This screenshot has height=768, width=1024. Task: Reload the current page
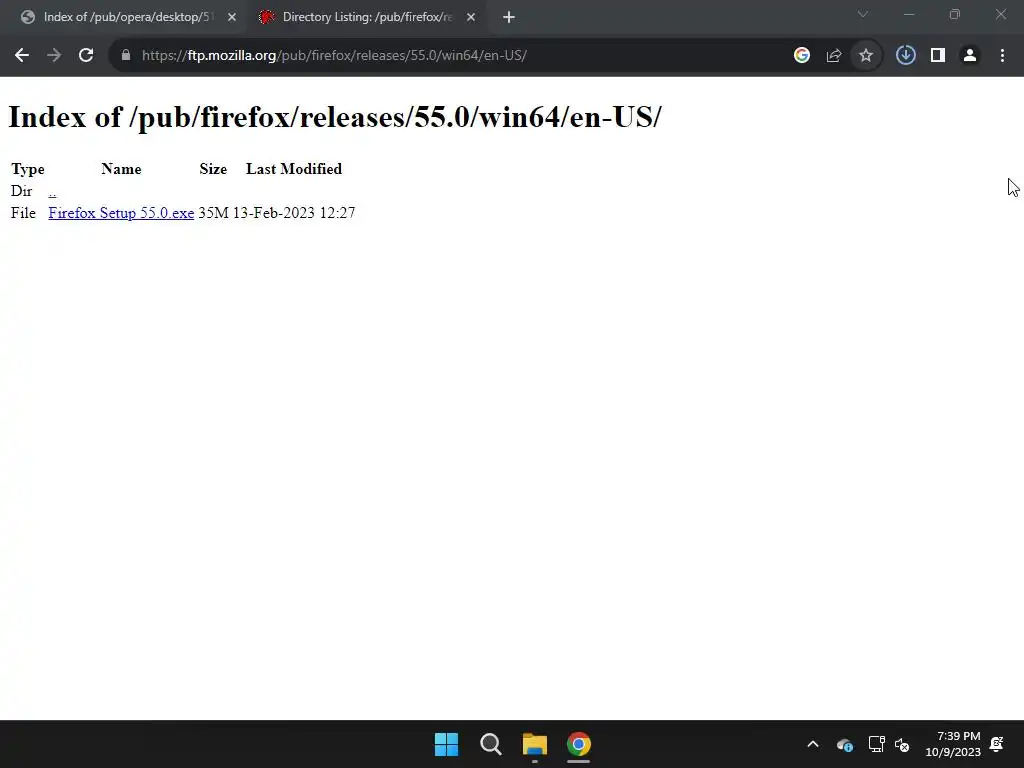86,56
